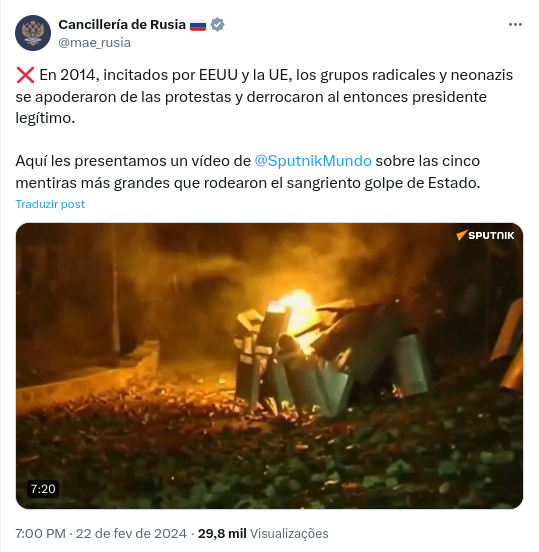Click the Visualizações label
Image resolution: width=539 pixels, height=552 pixels.
pos(289,533)
